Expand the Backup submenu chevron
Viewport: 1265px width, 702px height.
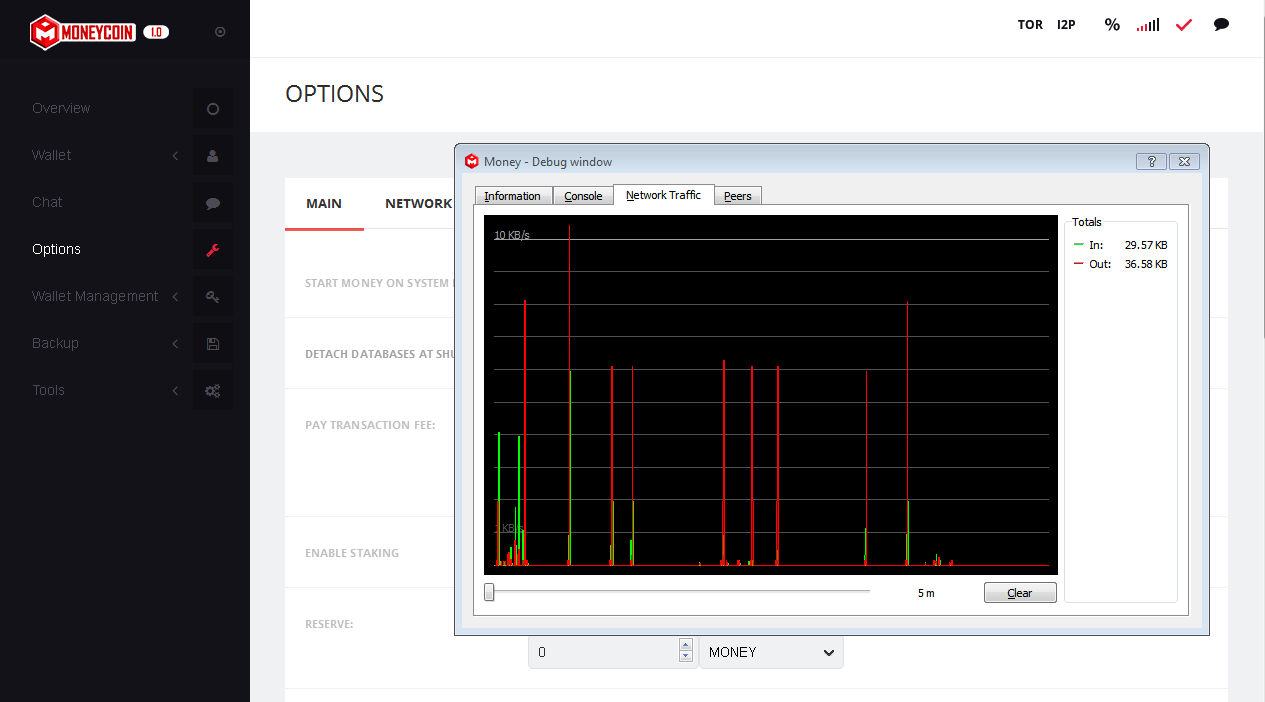[175, 344]
